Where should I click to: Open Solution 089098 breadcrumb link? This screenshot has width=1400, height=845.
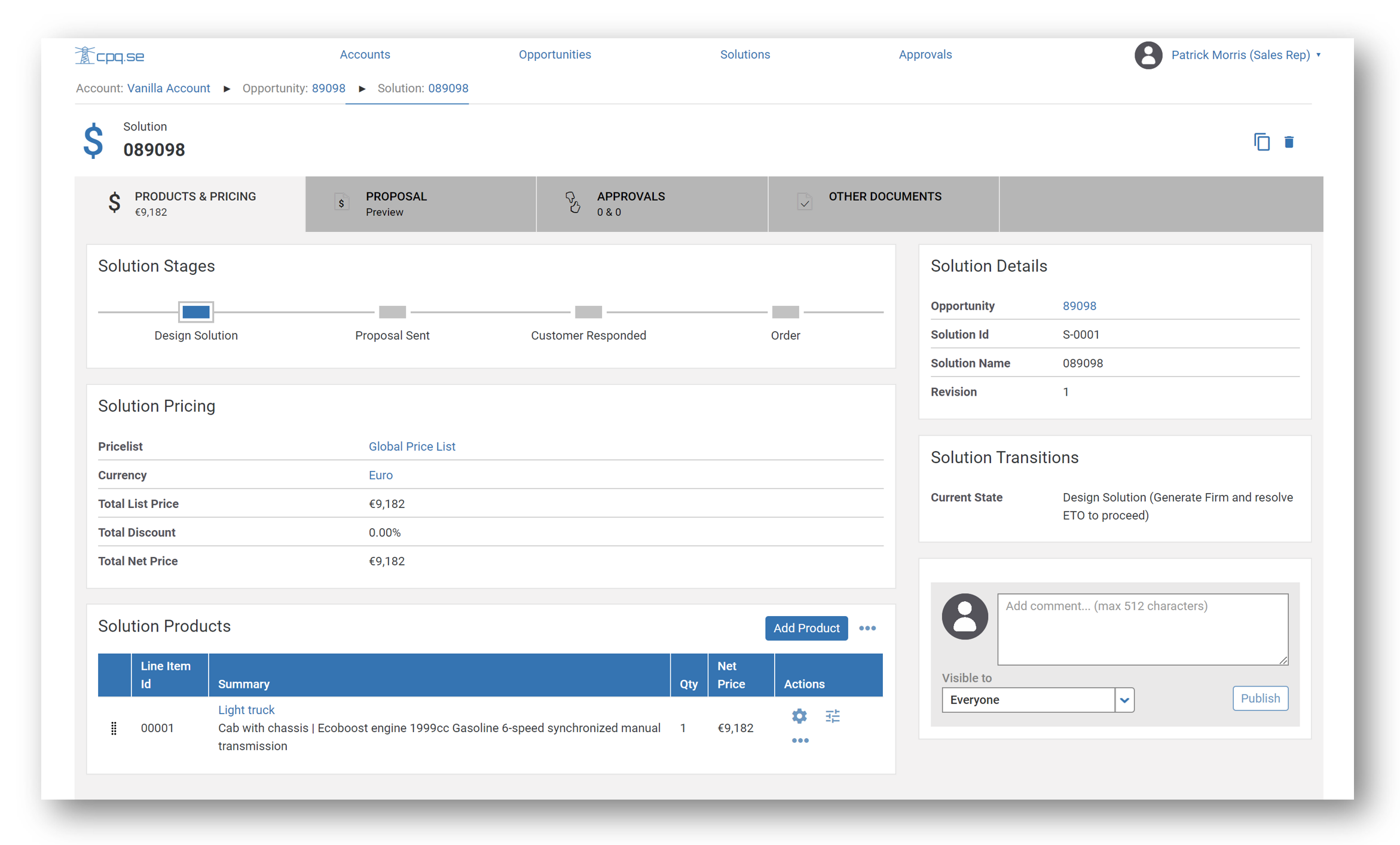[x=448, y=88]
